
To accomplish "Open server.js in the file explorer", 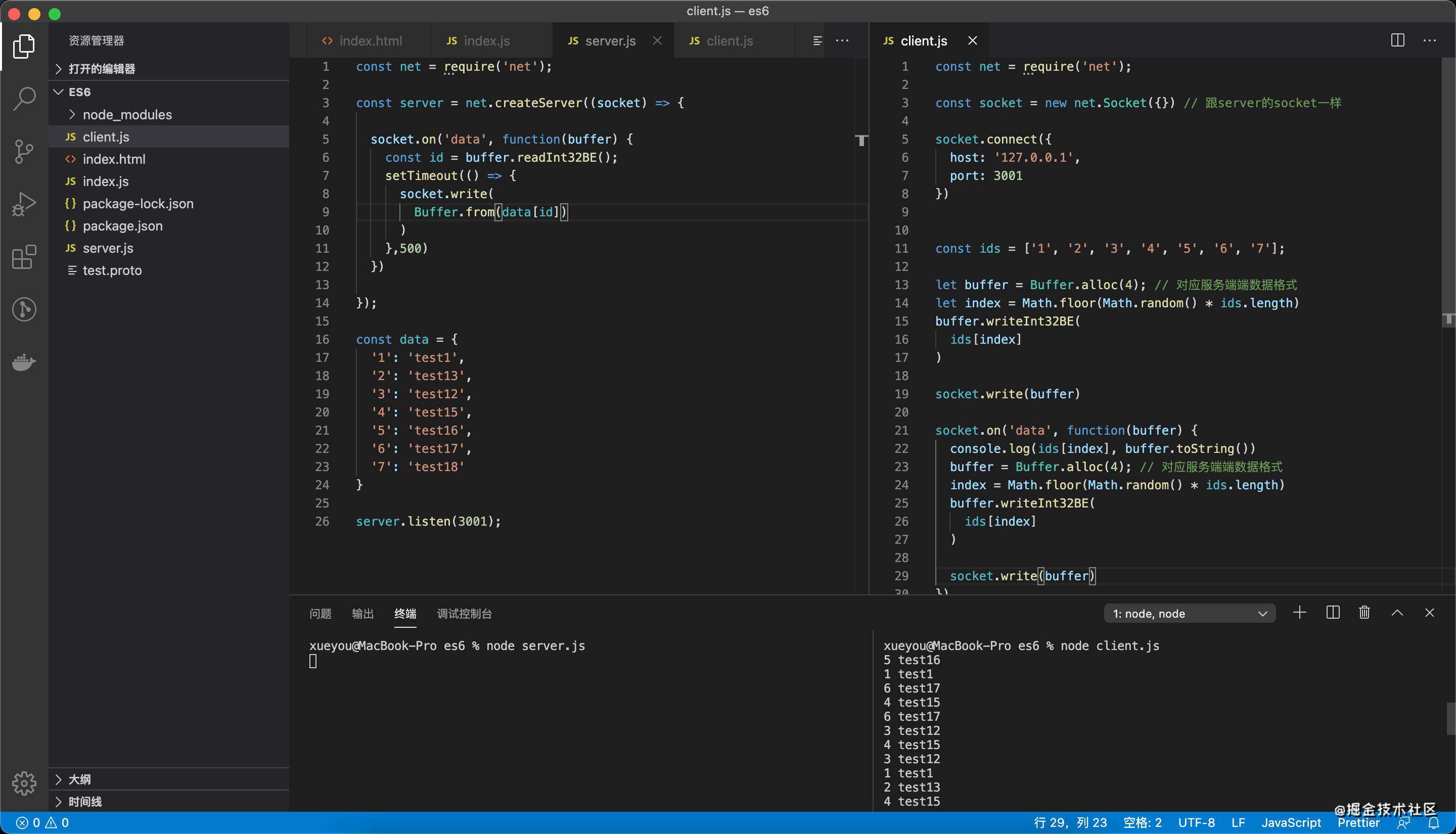I will click(x=169, y=248).
